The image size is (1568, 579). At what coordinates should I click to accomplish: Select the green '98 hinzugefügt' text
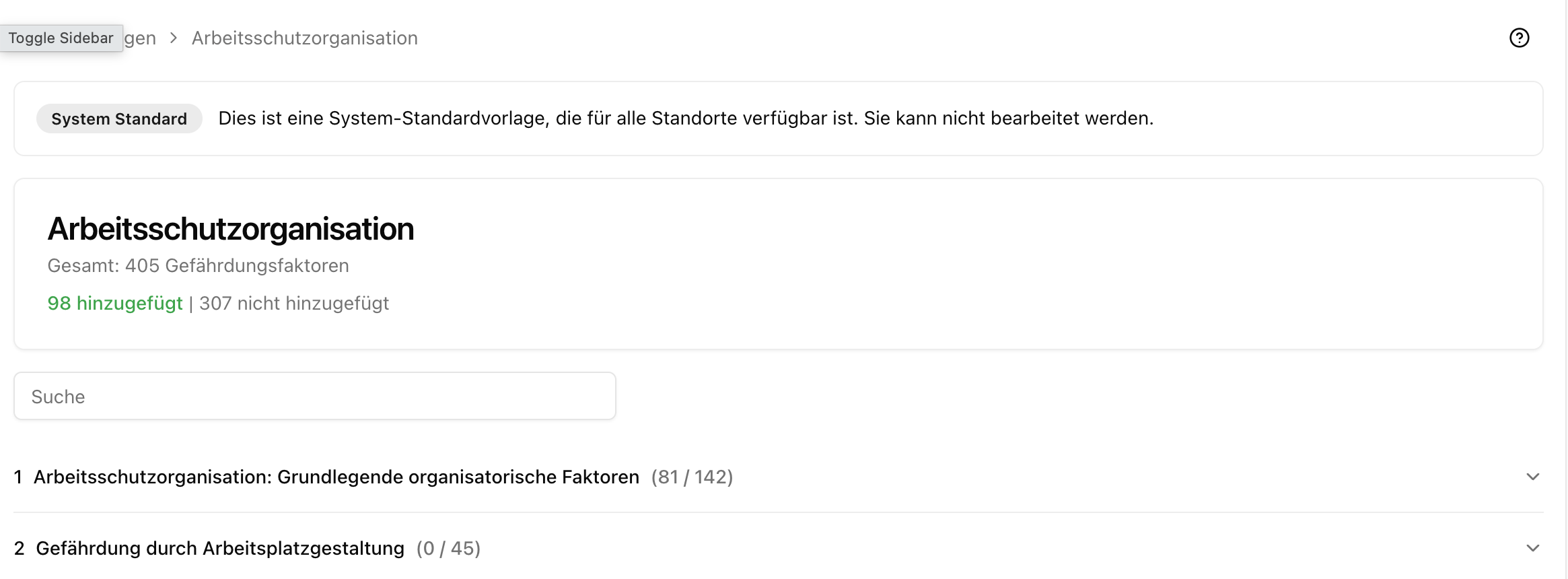pos(115,303)
